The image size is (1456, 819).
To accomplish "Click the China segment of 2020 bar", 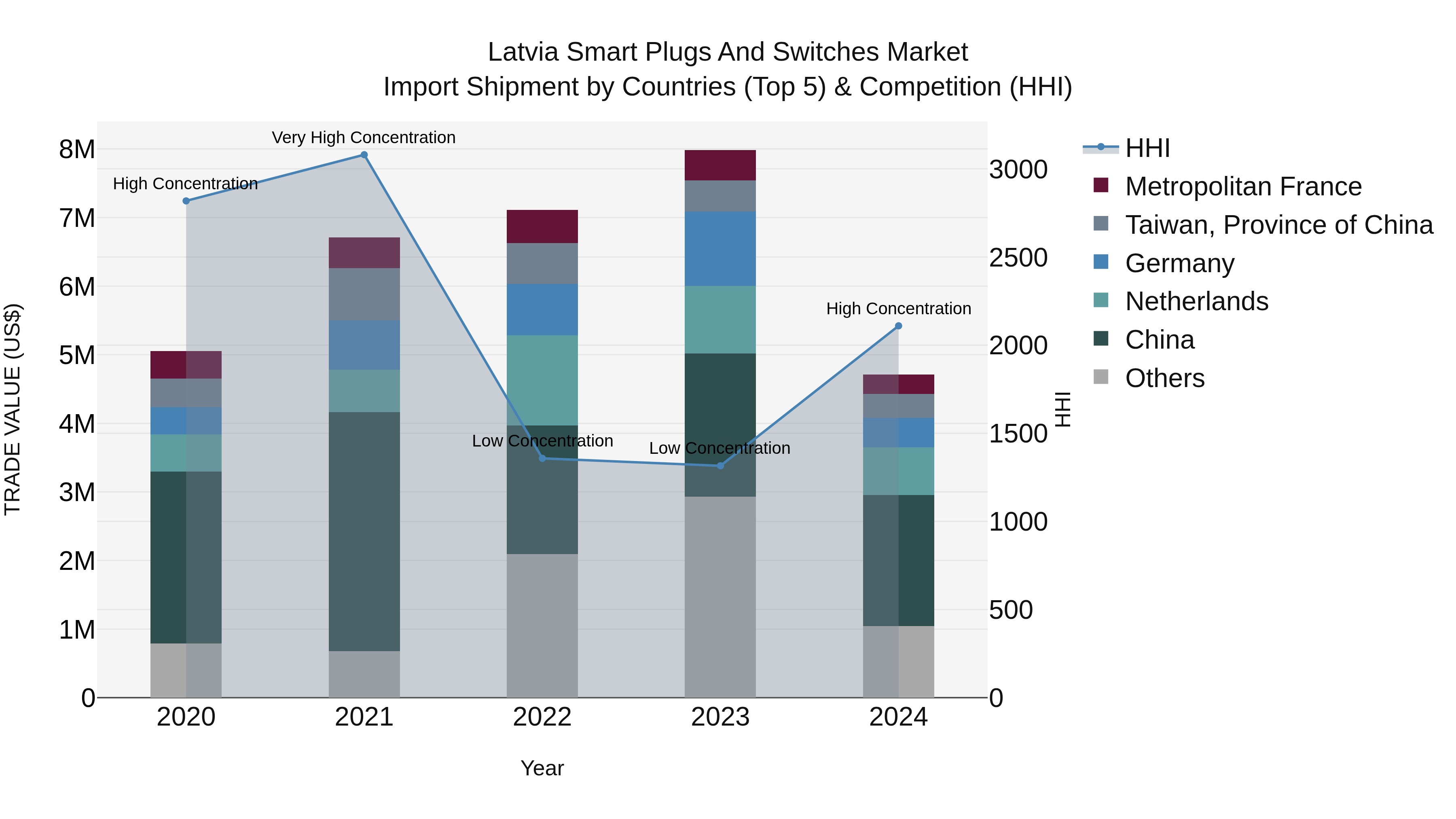I will [x=186, y=557].
